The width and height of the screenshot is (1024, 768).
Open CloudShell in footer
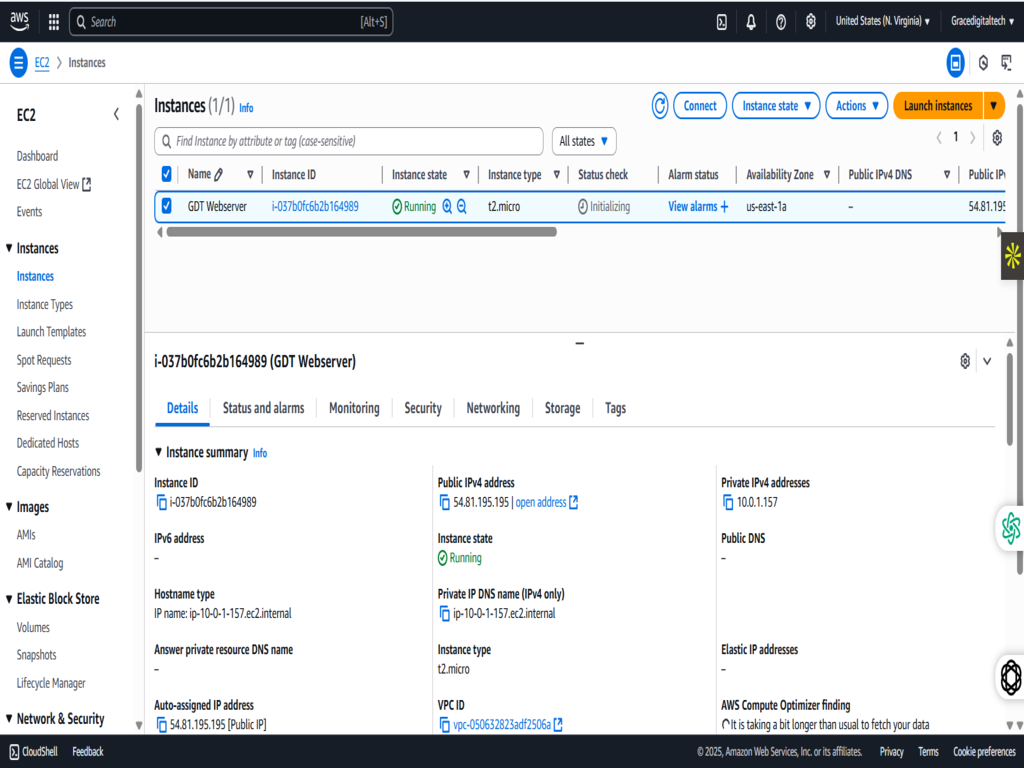pos(33,752)
